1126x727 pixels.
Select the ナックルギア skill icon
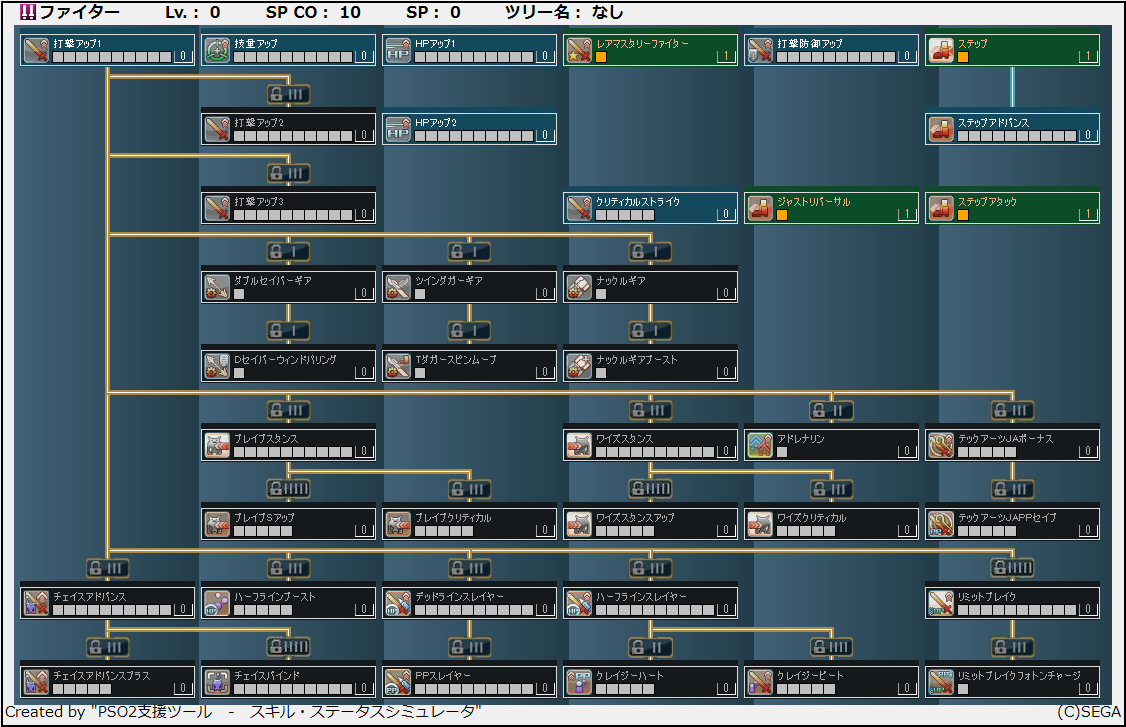tap(579, 287)
